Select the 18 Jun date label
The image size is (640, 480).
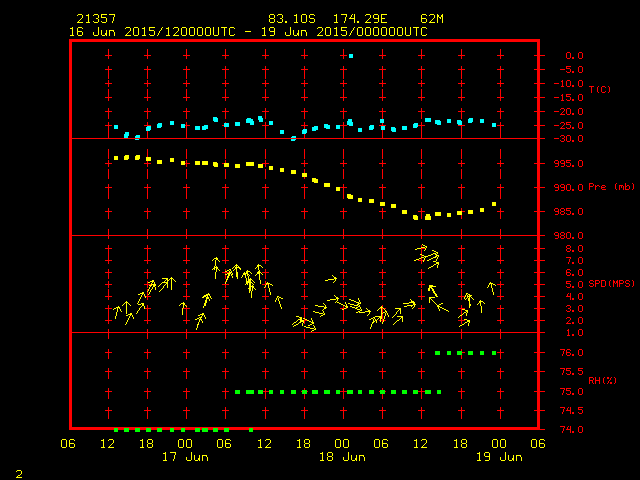[x=341, y=457]
